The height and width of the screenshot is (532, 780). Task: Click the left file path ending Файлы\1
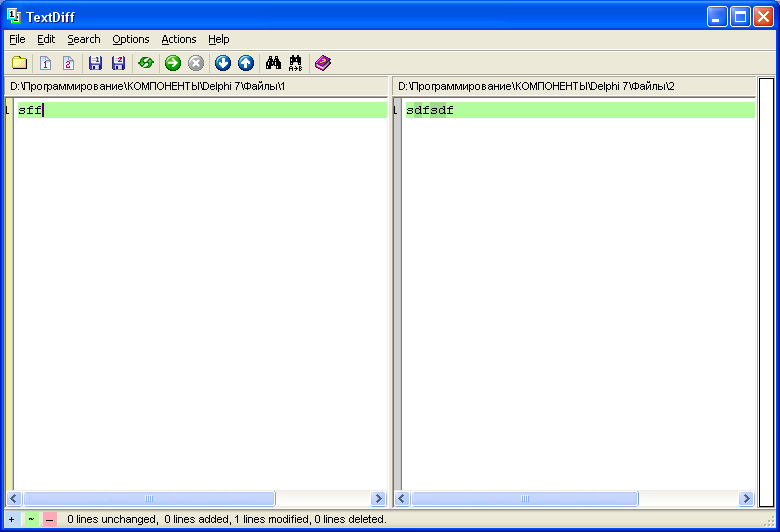tap(147, 86)
